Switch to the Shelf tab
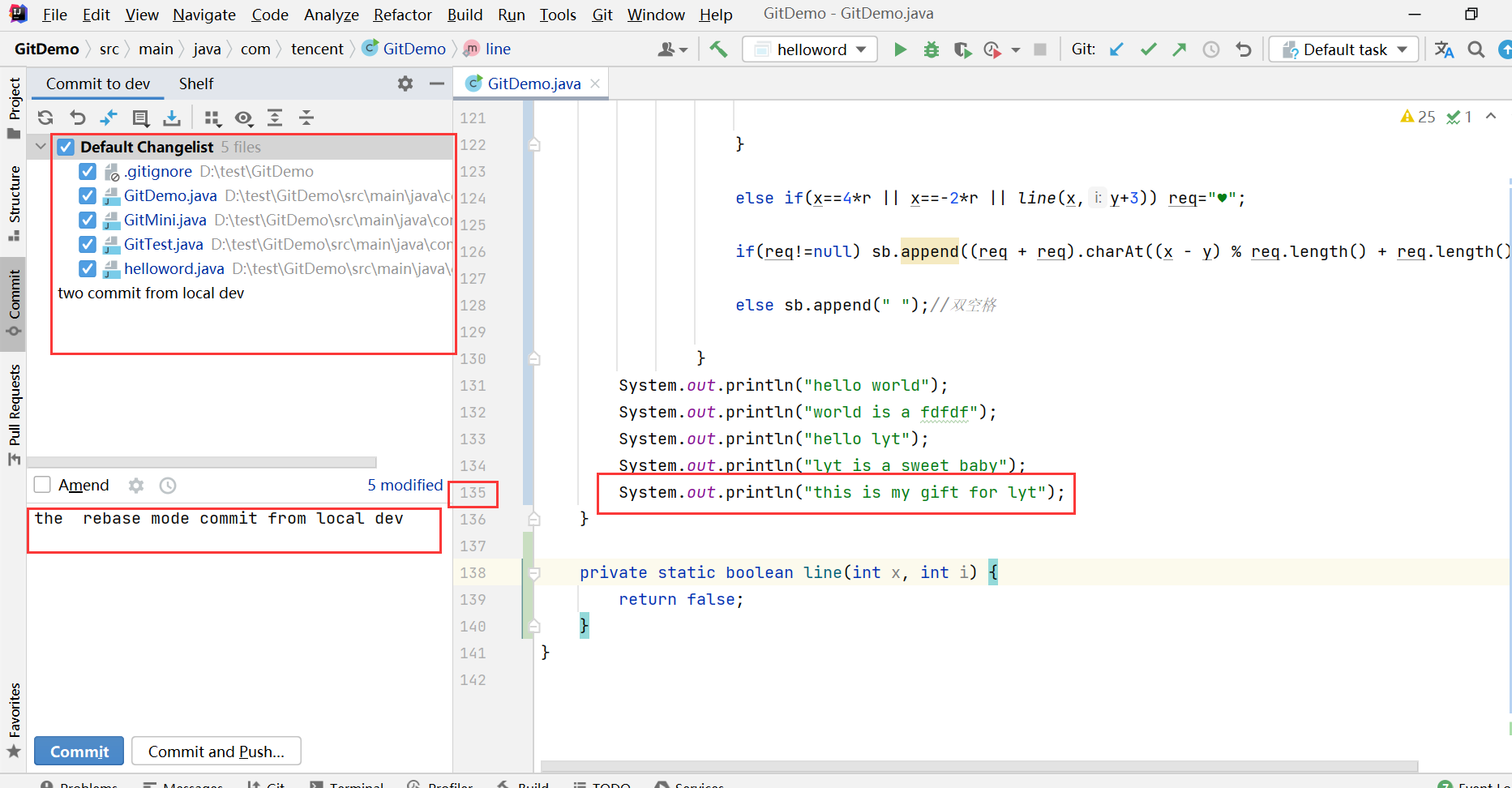The image size is (1512, 788). (196, 84)
